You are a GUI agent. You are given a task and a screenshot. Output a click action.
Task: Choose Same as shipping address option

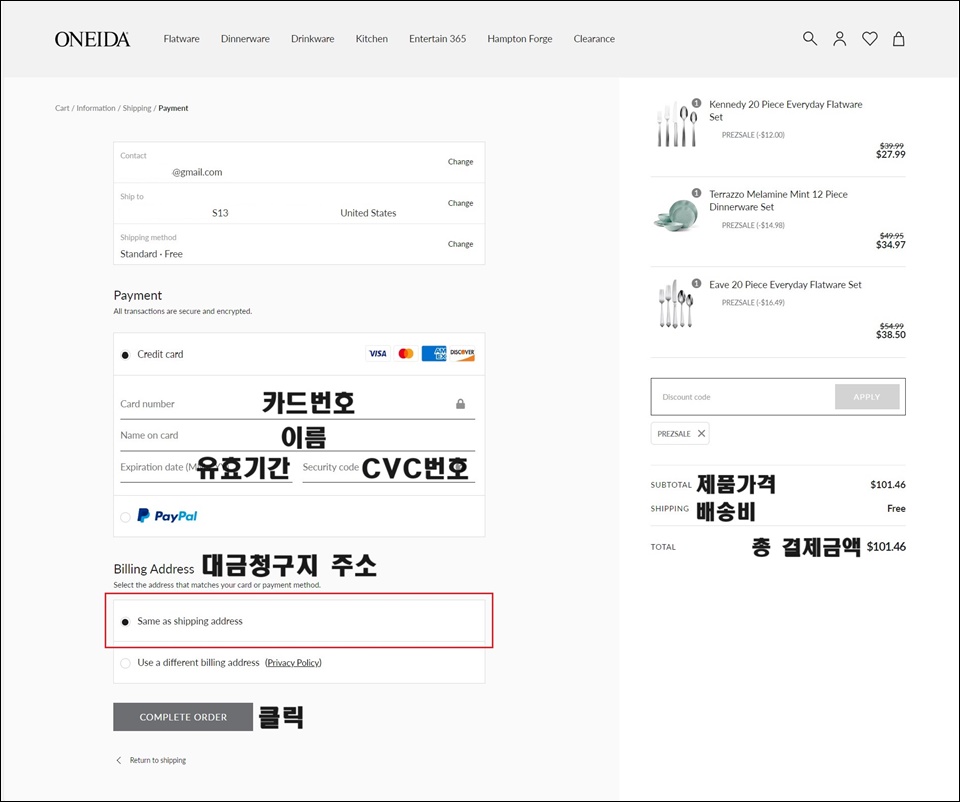pos(125,621)
